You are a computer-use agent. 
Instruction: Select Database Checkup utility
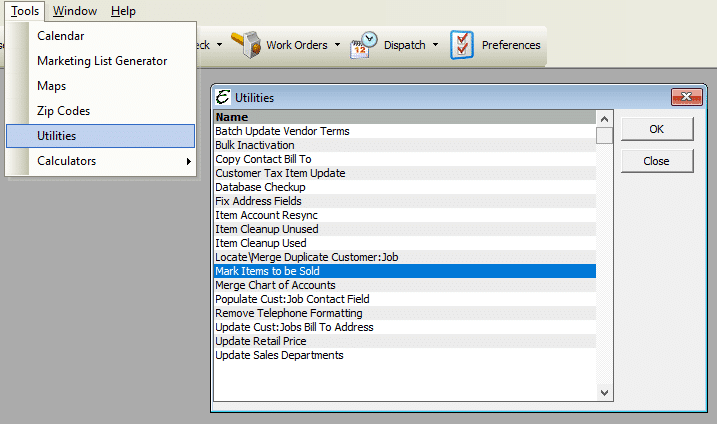pyautogui.click(x=405, y=187)
